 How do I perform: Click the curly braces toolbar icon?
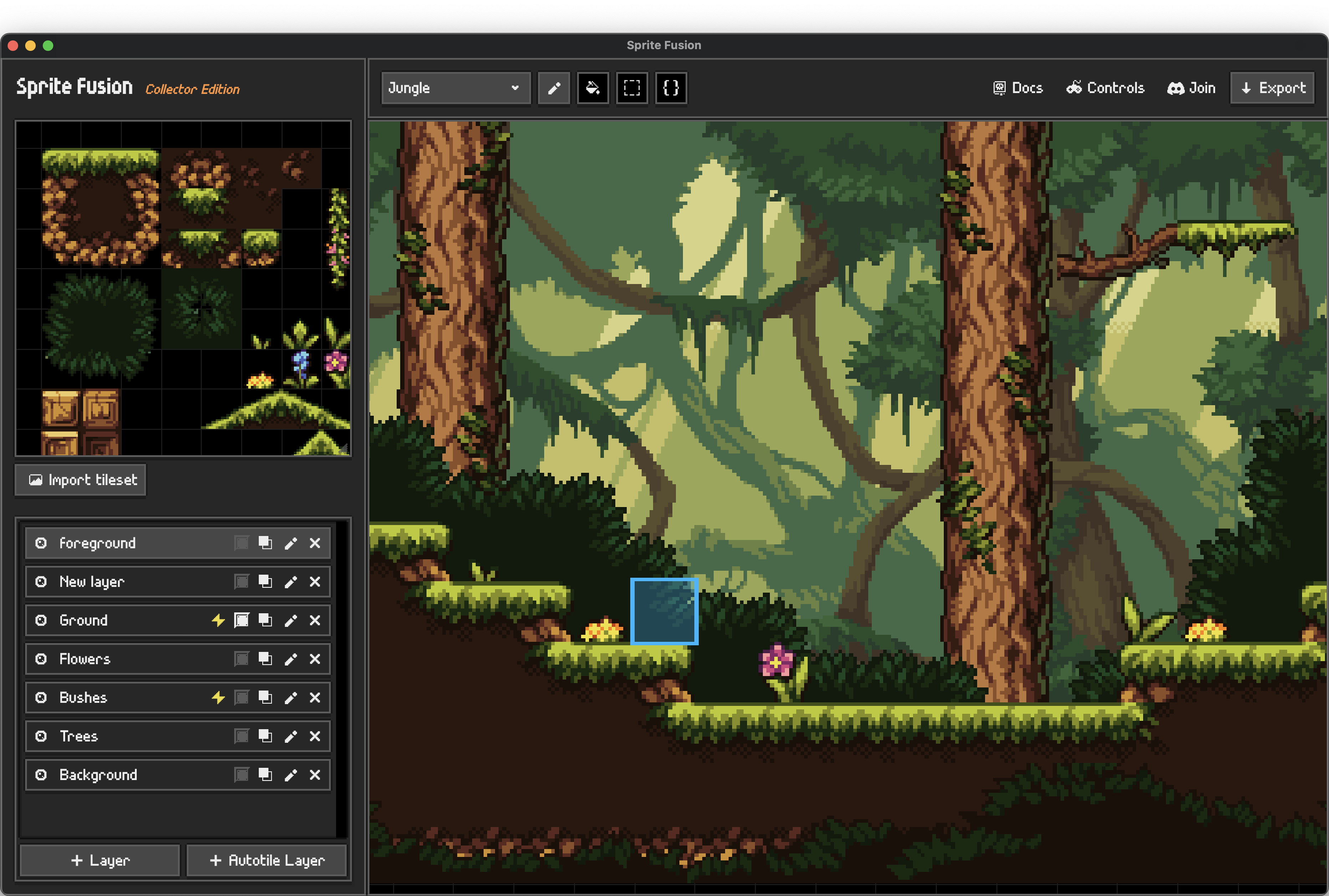671,88
